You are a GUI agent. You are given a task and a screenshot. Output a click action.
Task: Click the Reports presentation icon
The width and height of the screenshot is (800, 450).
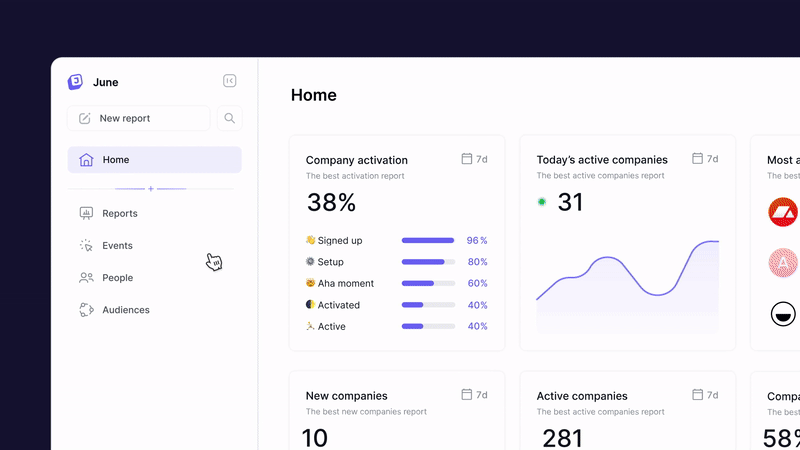(x=86, y=213)
